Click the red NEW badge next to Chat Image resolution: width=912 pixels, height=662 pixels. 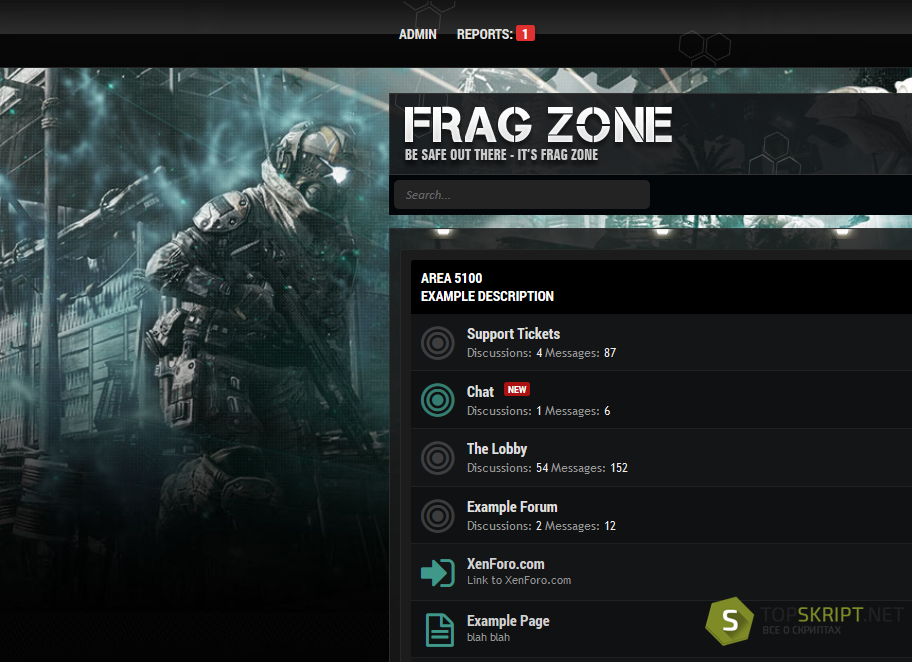pos(516,390)
